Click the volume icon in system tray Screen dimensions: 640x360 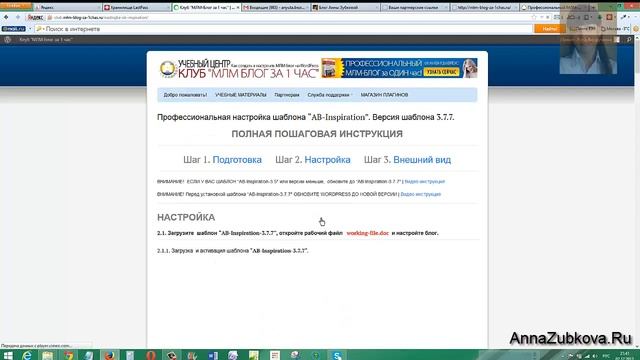(x=595, y=356)
